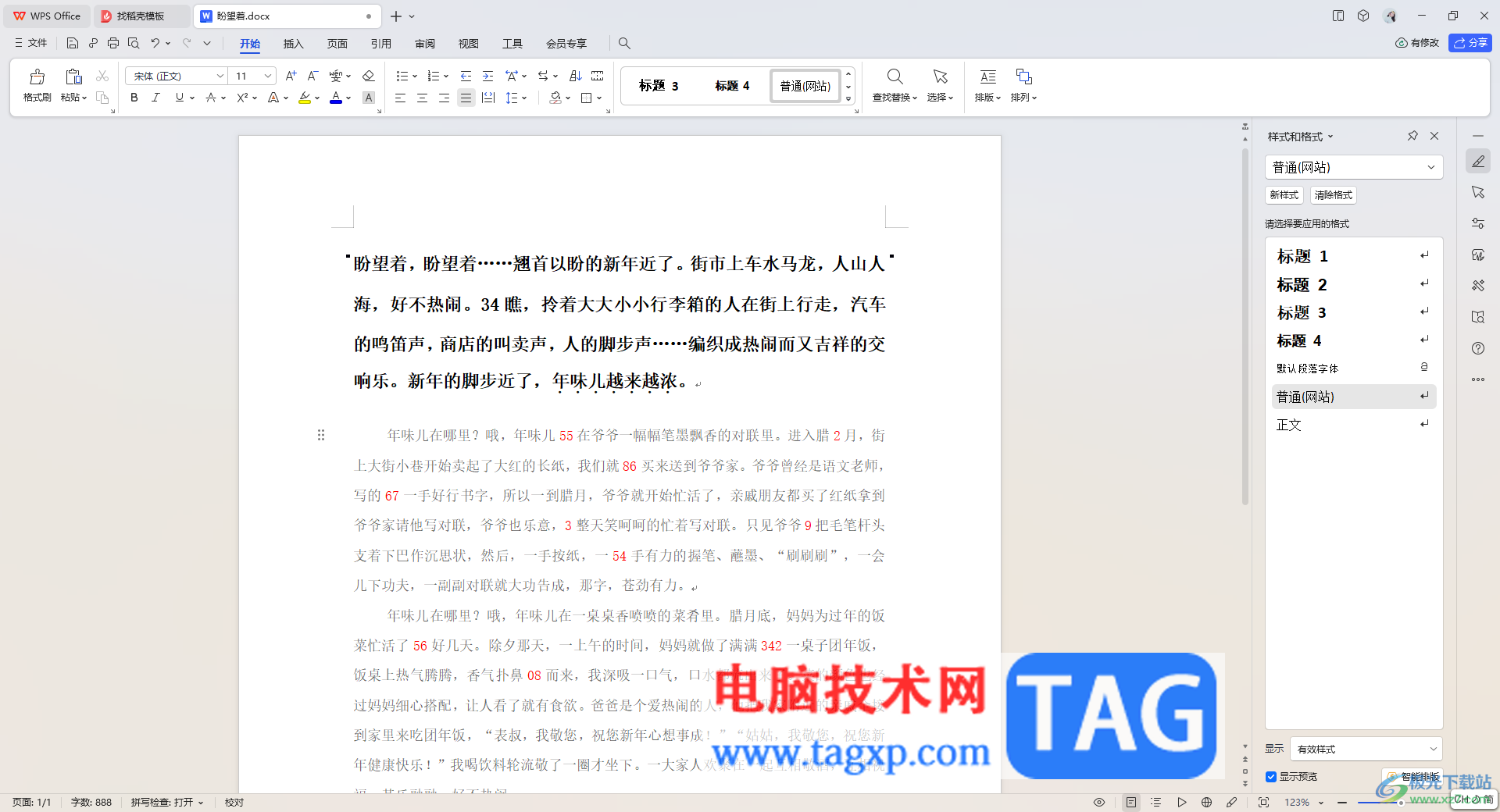Click the vertical document scrollbar
The image size is (1500, 812).
click(x=1245, y=328)
